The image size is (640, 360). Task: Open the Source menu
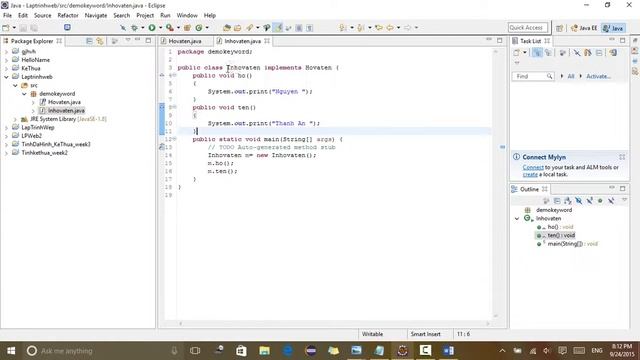42,16
